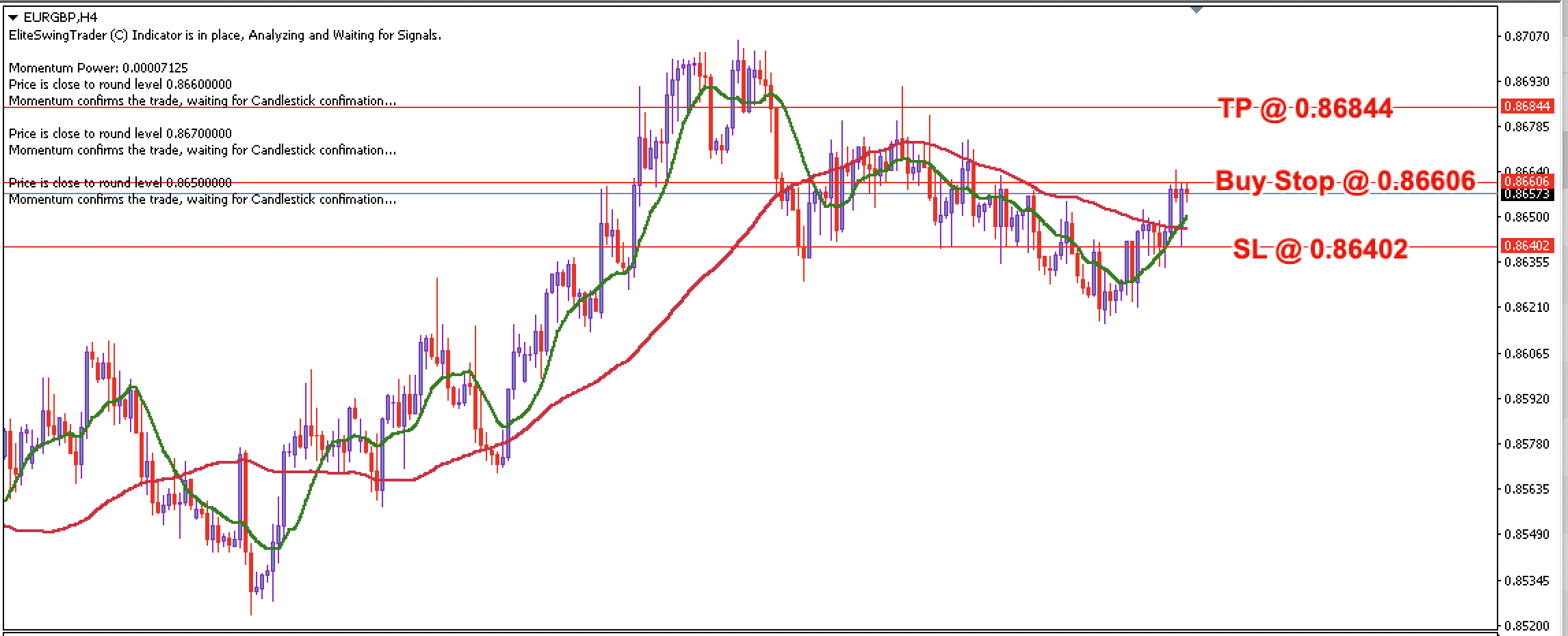Click the black current price tag 0.86573
The height and width of the screenshot is (636, 1568).
[x=1527, y=195]
